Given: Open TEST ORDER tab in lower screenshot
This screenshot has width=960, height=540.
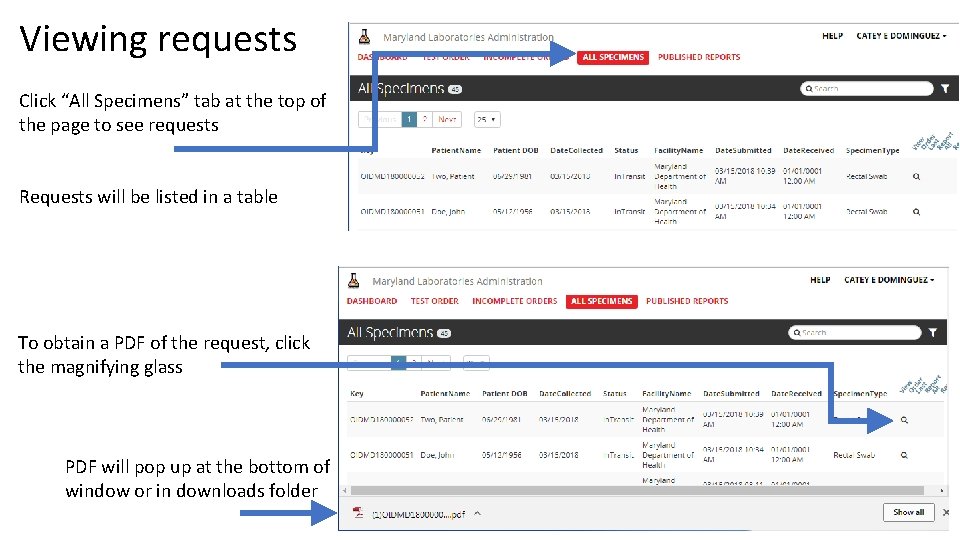Looking at the screenshot, I should click(x=434, y=301).
